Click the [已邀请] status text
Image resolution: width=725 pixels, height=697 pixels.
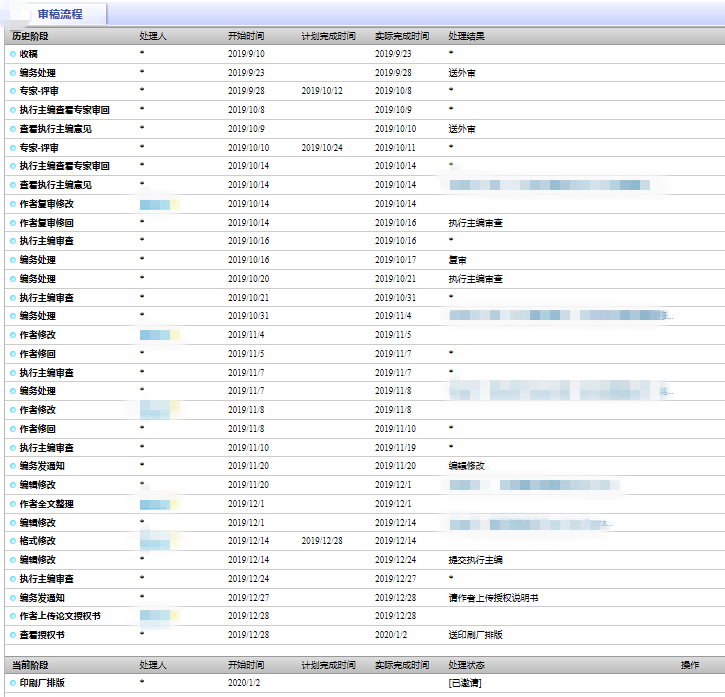[465, 683]
